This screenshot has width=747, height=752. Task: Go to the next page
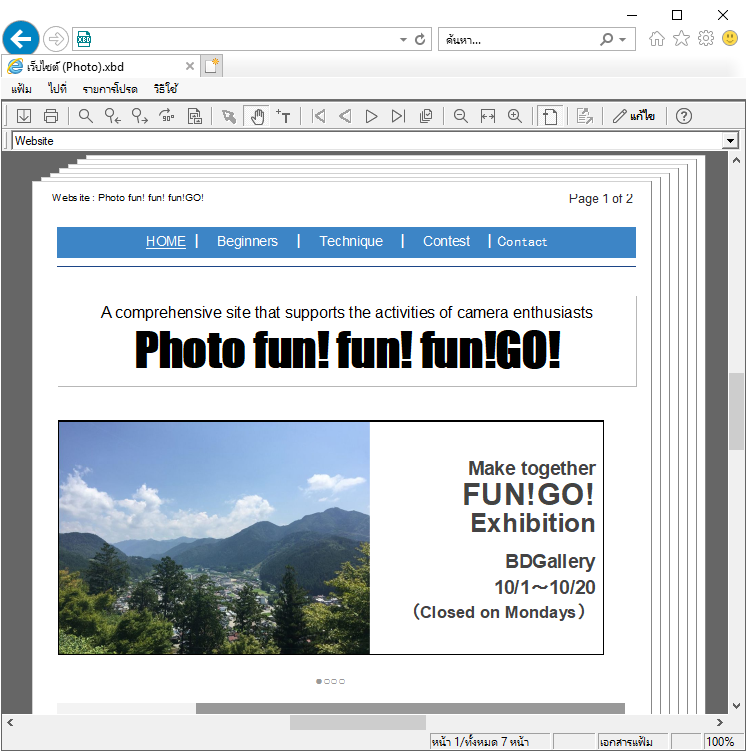pyautogui.click(x=371, y=116)
